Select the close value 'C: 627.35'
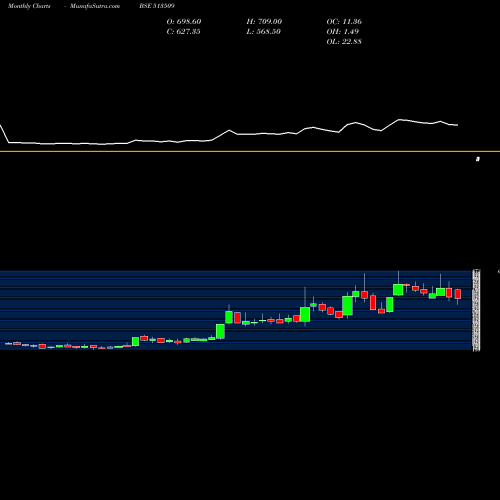This screenshot has height=500, width=500. pyautogui.click(x=183, y=32)
